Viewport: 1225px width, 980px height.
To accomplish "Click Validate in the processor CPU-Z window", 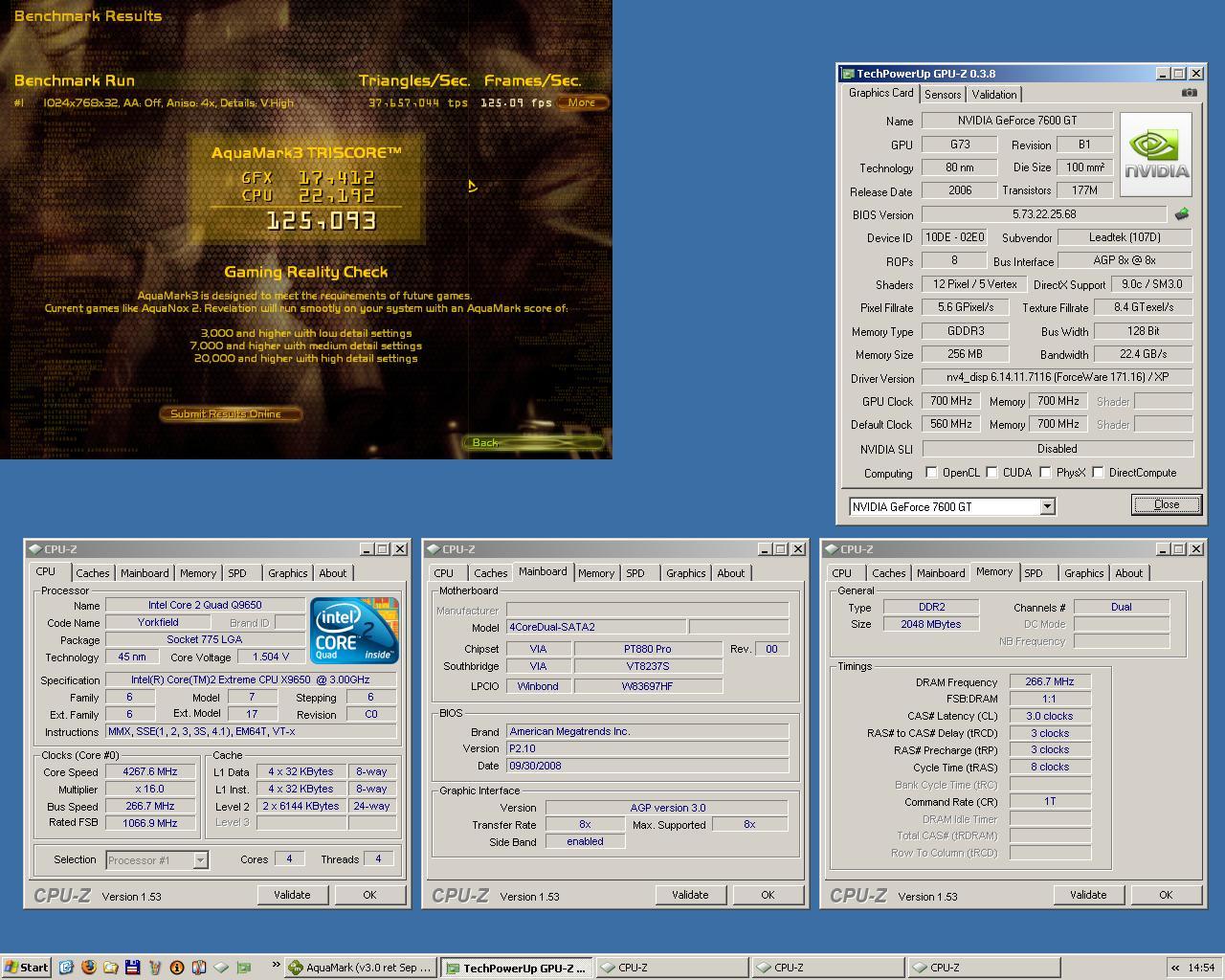I will pos(292,895).
